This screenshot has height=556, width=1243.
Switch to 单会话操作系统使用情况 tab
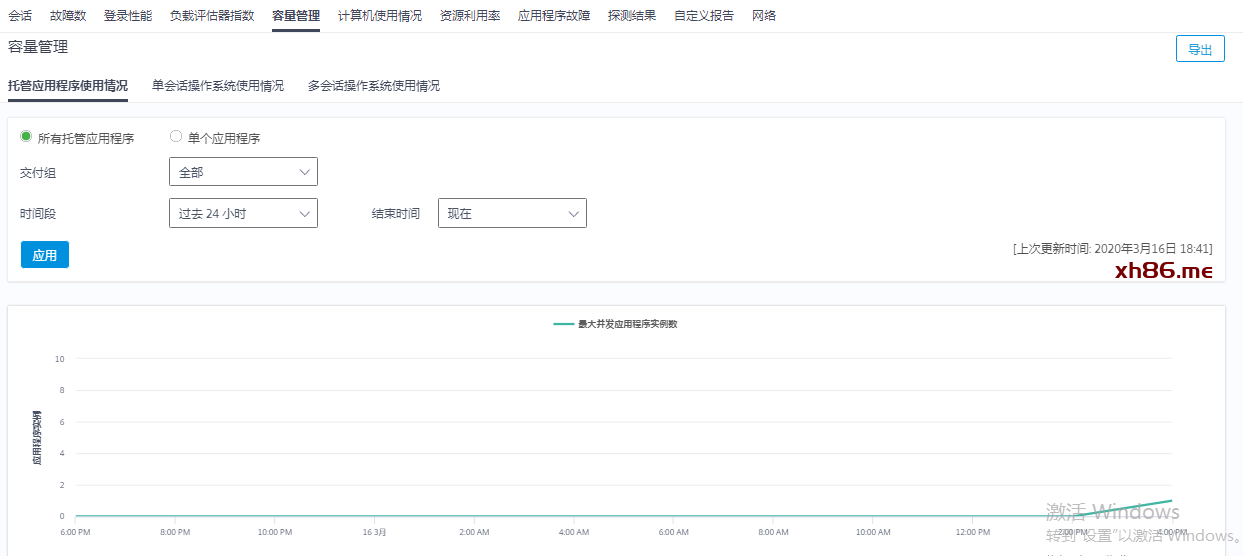pyautogui.click(x=218, y=86)
